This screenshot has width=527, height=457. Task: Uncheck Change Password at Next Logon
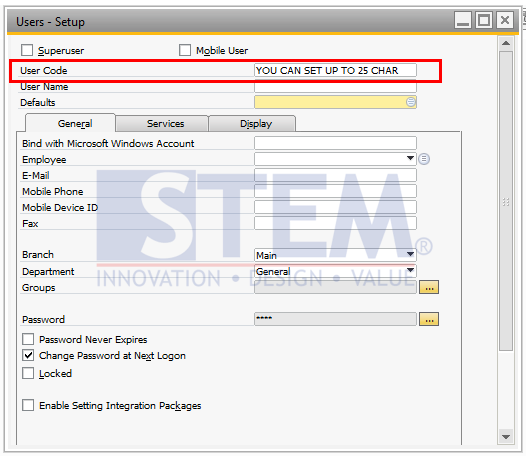coord(28,355)
